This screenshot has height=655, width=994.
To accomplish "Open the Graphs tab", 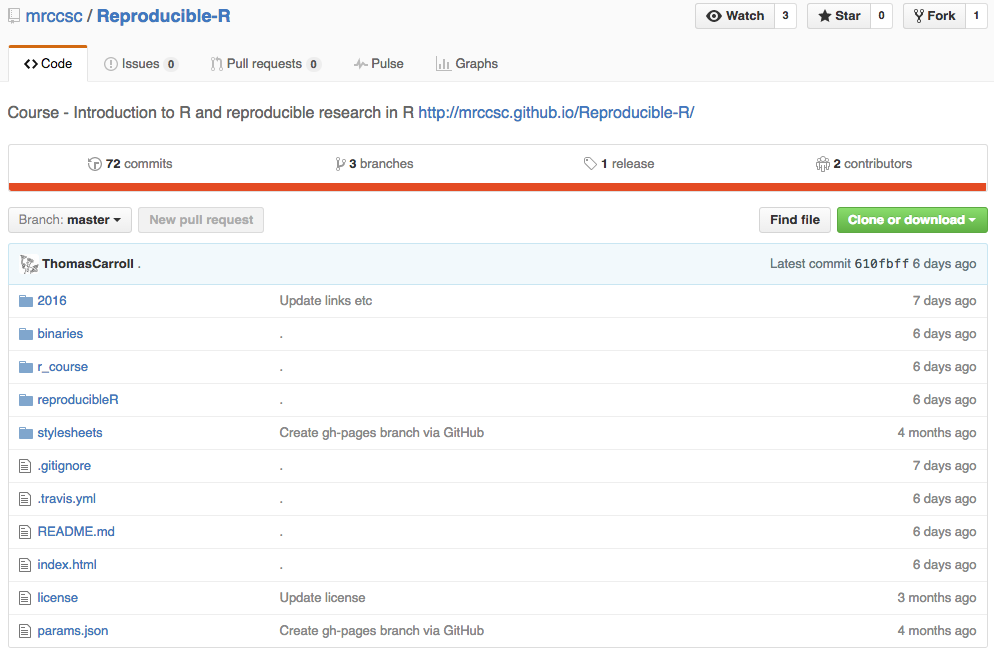I will tap(466, 64).
